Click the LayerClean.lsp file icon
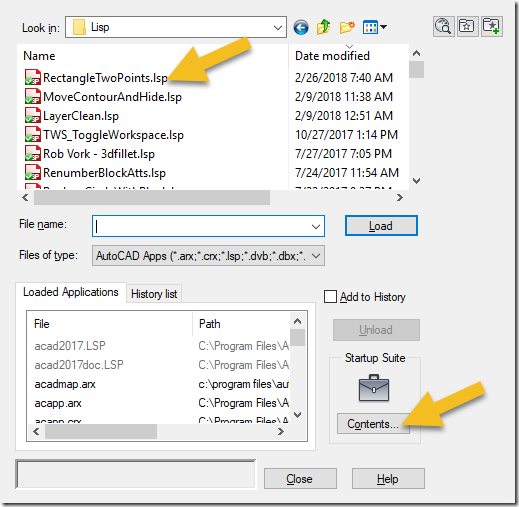This screenshot has width=519, height=507. coord(33,115)
